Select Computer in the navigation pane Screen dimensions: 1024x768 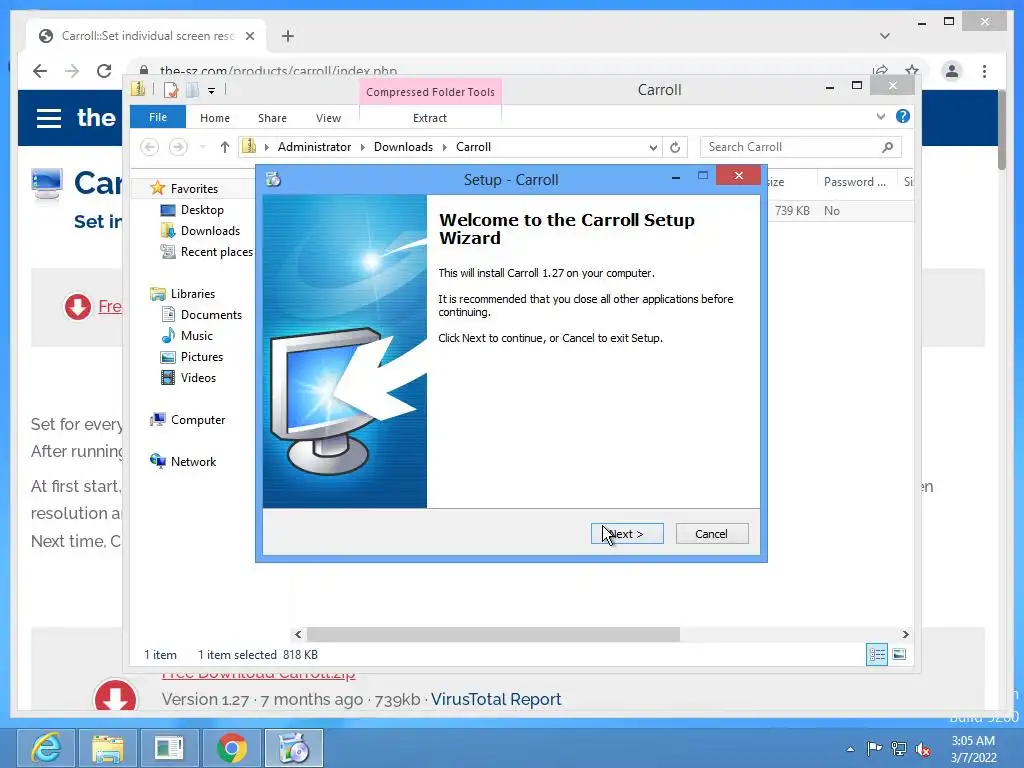coord(198,420)
